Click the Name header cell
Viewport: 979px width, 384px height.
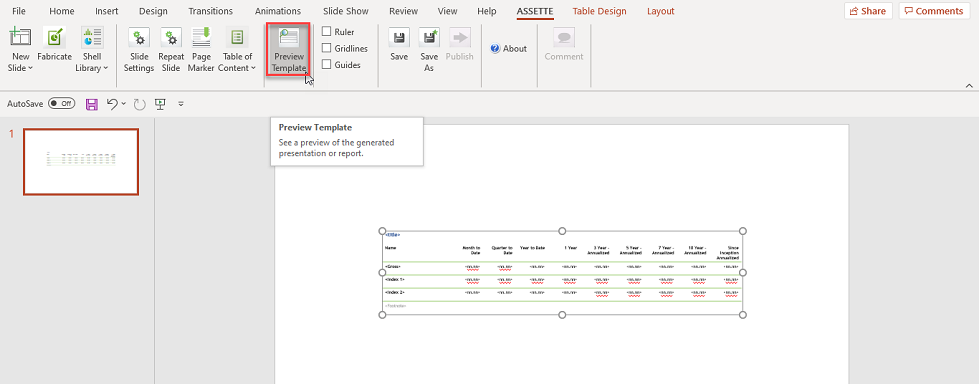tap(390, 248)
